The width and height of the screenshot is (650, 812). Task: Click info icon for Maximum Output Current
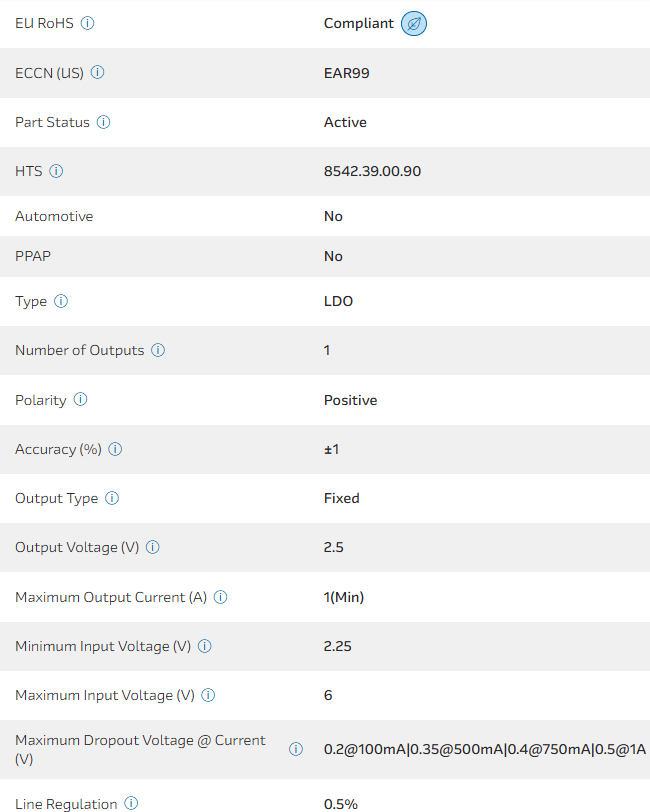point(221,597)
